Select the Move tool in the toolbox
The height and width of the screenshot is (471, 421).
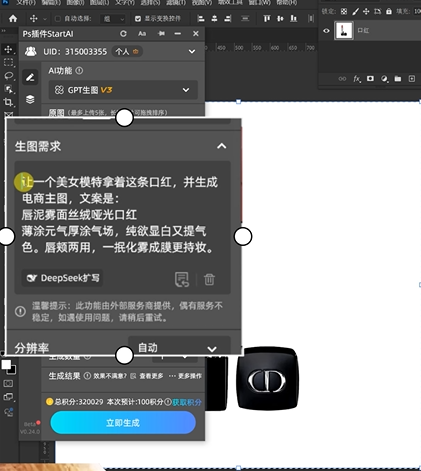click(x=9, y=50)
